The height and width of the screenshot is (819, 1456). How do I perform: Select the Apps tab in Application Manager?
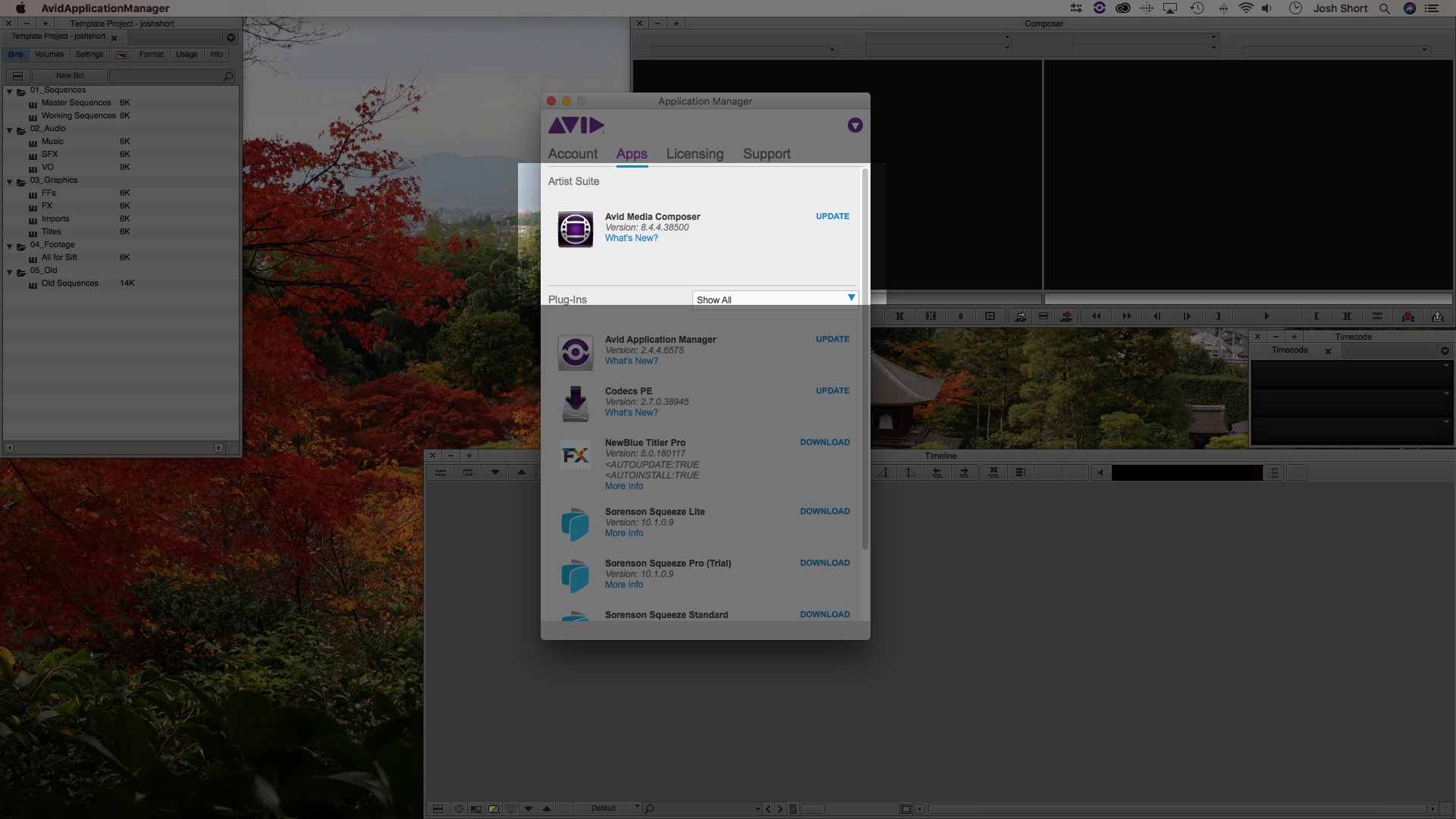coord(630,154)
